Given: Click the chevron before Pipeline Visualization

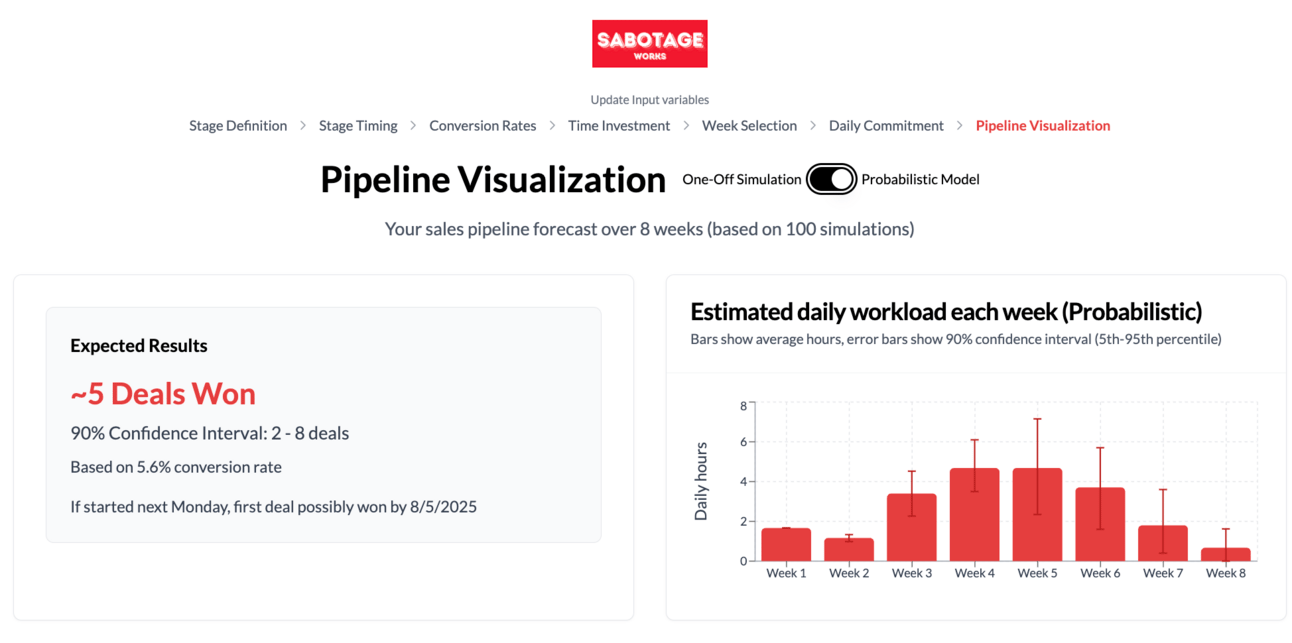Looking at the screenshot, I should pyautogui.click(x=960, y=126).
